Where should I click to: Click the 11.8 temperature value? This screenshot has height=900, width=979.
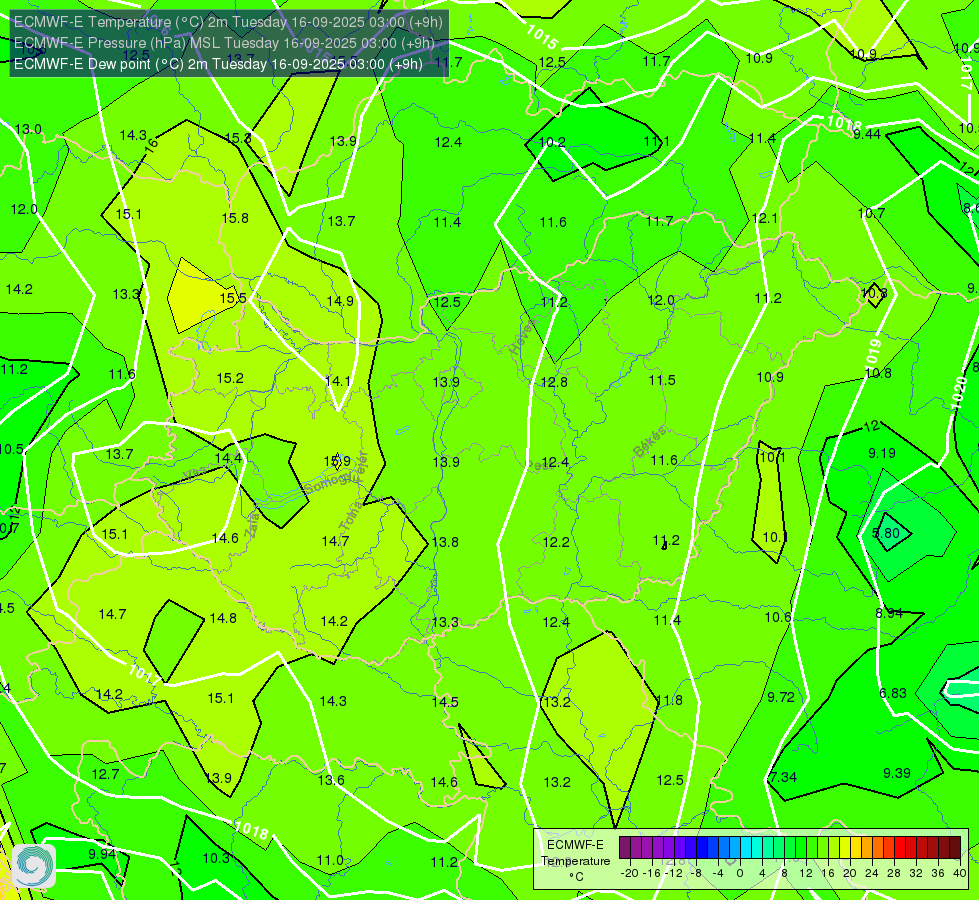[x=669, y=700]
